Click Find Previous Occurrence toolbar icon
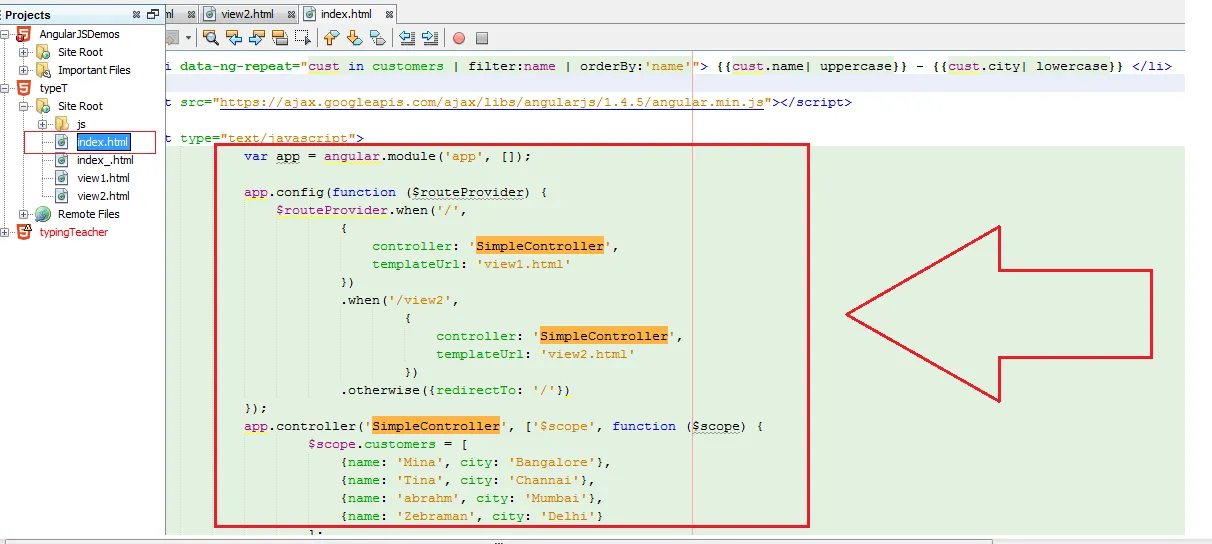This screenshot has width=1212, height=544. [x=234, y=38]
